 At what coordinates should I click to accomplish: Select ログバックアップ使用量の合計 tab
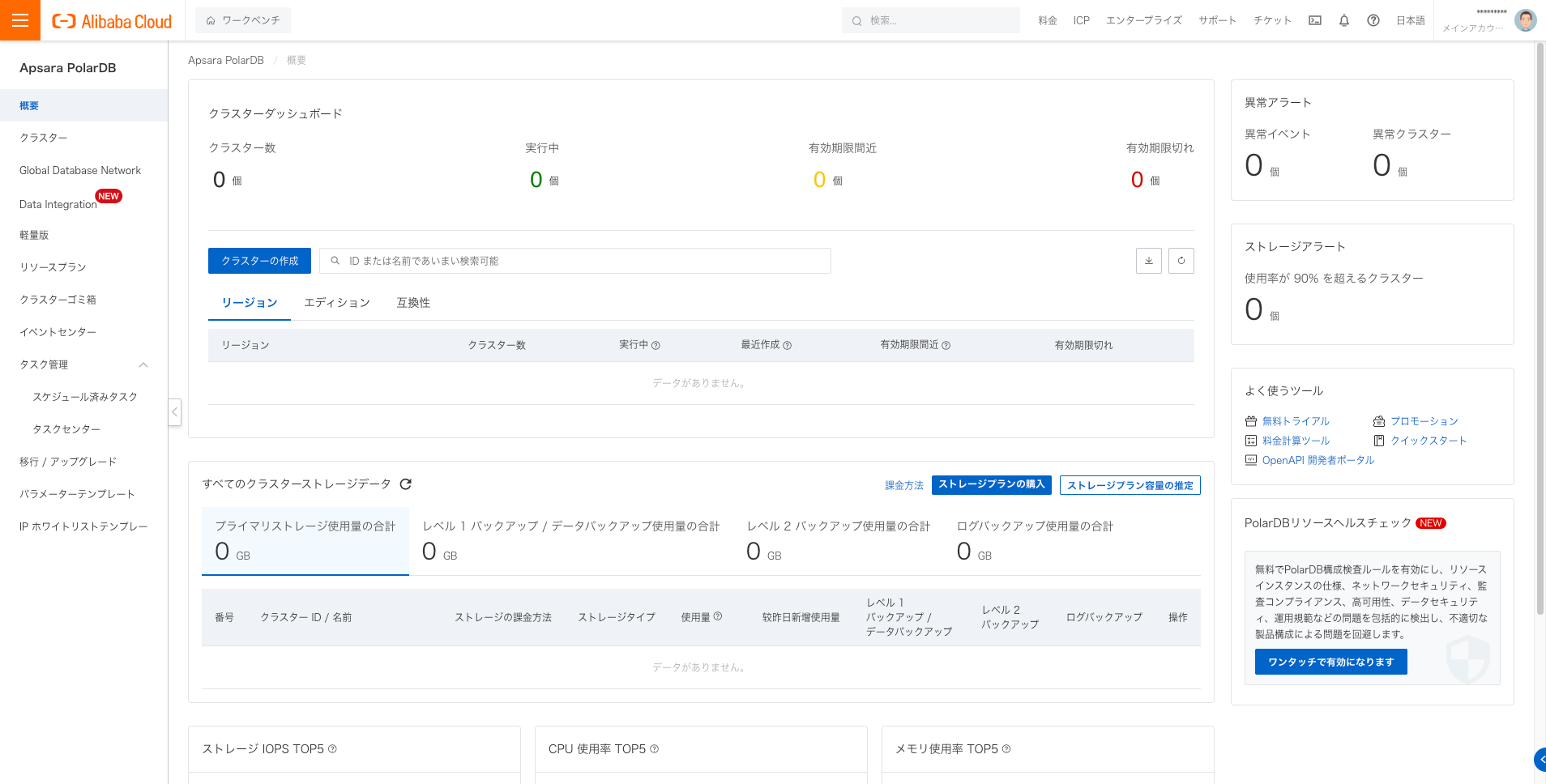[x=1035, y=541]
